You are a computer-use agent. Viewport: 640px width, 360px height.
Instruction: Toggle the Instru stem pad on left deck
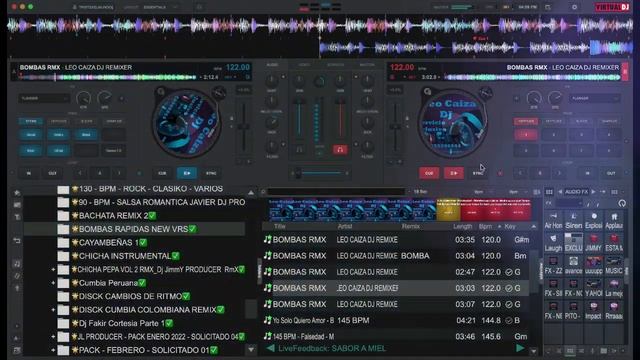58,135
